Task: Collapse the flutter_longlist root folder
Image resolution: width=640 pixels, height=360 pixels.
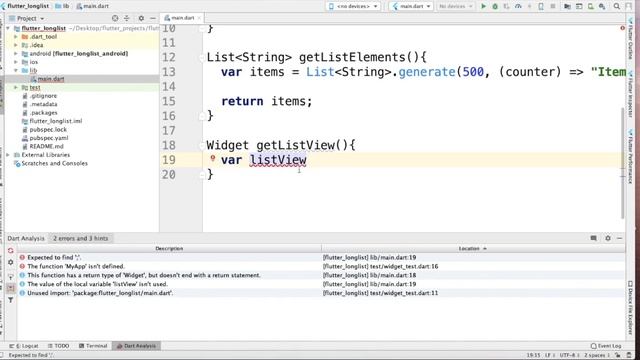Action: [x=8, y=28]
